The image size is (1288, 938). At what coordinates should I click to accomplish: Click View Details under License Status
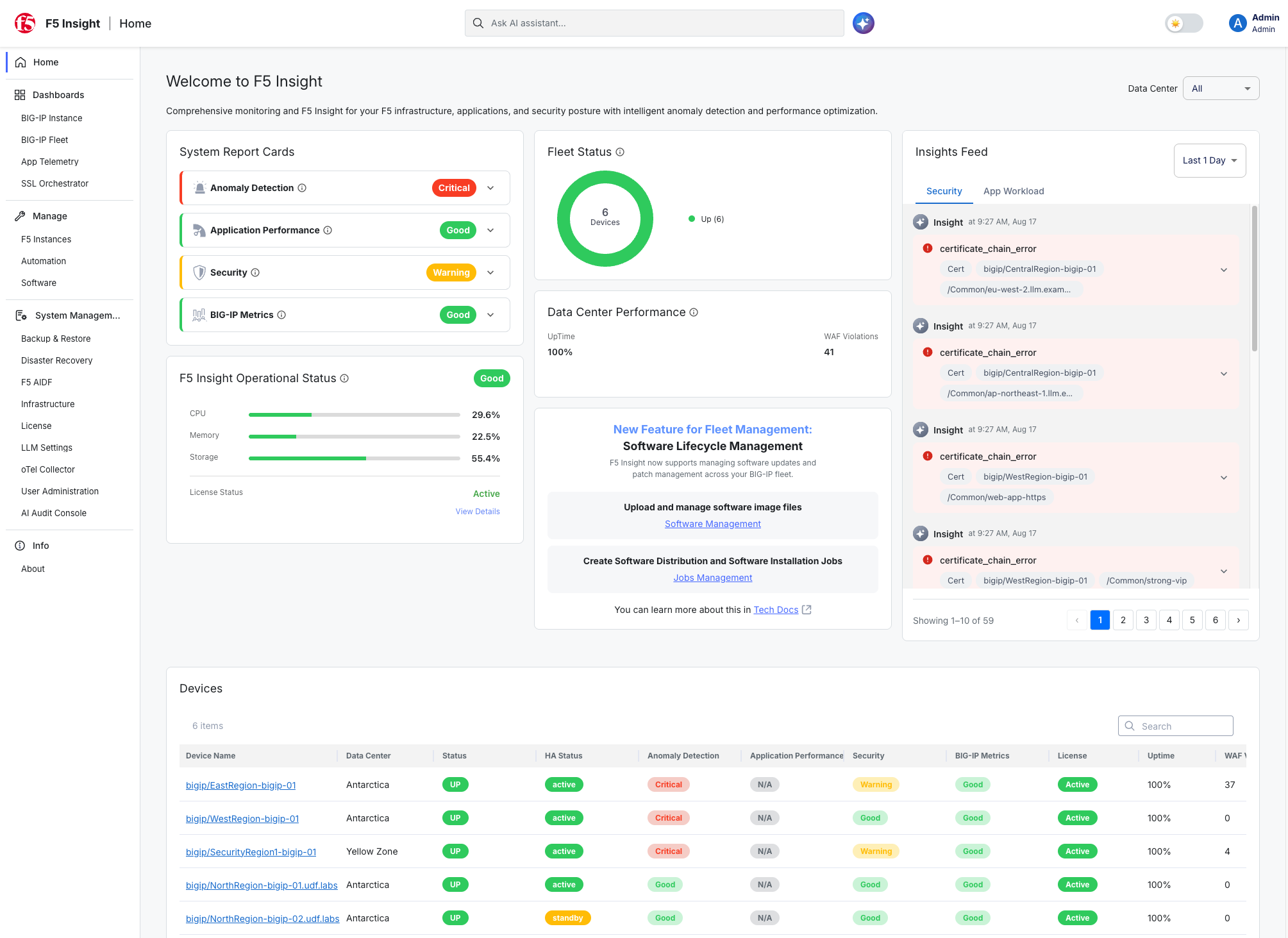click(x=478, y=512)
